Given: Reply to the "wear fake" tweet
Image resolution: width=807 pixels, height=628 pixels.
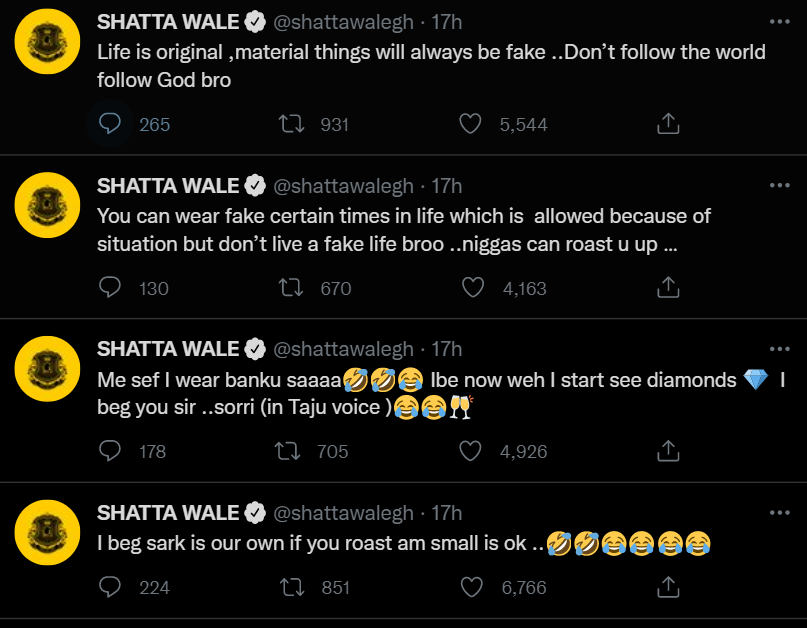Looking at the screenshot, I should tap(110, 287).
